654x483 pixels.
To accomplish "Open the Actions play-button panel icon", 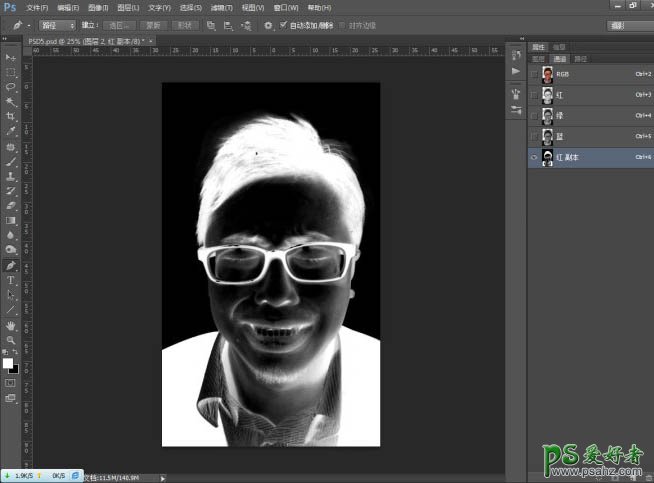I will coord(515,71).
